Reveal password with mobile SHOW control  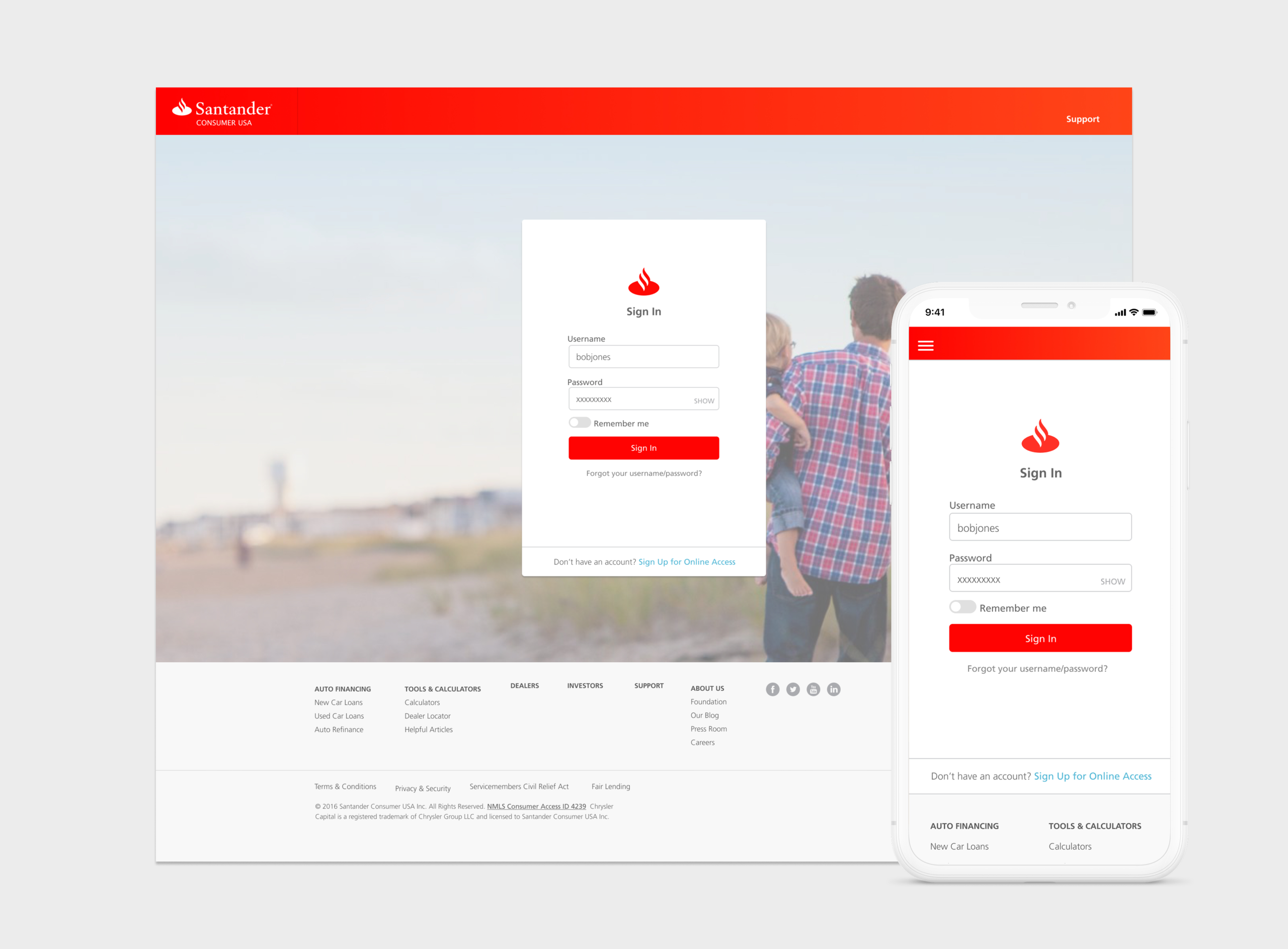(1112, 581)
